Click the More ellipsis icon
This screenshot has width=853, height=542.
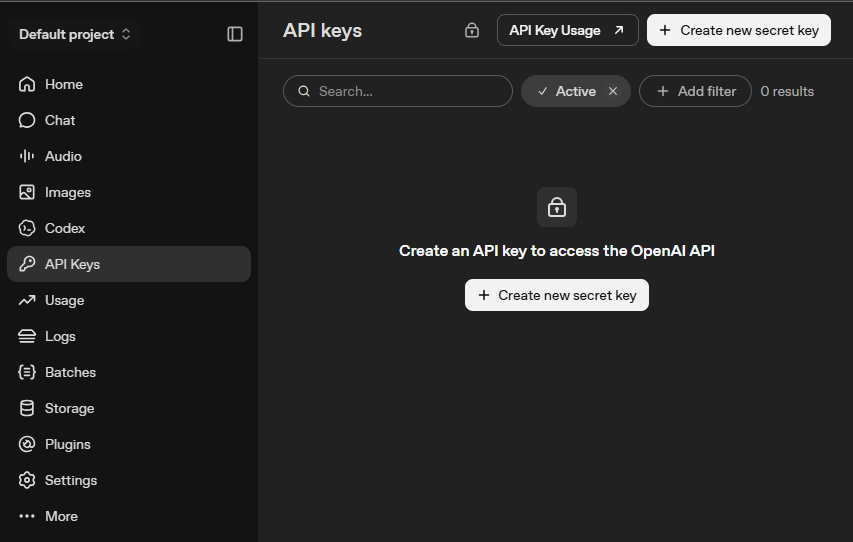pos(27,516)
